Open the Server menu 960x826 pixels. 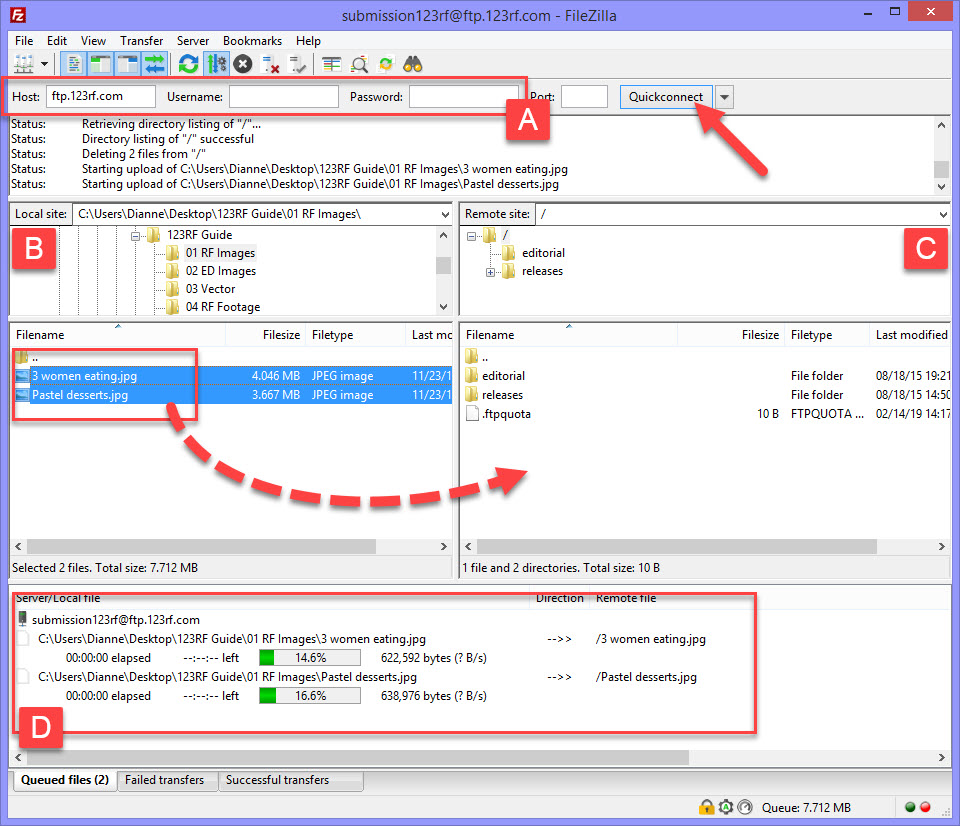click(193, 40)
